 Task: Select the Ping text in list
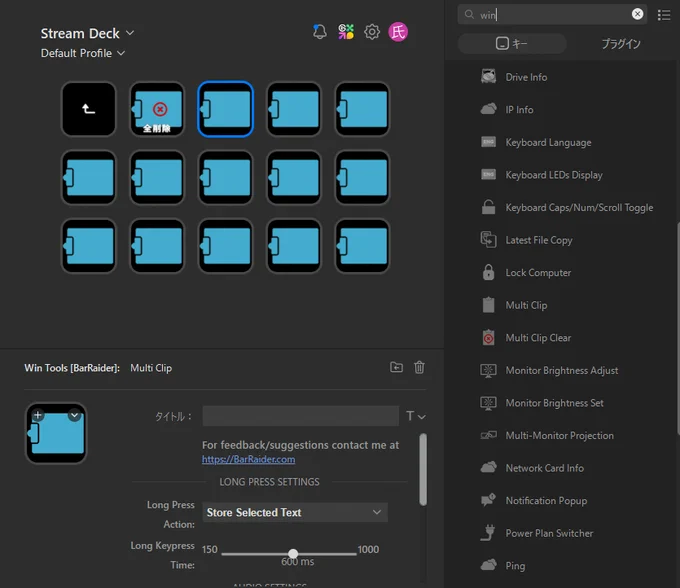coord(515,565)
